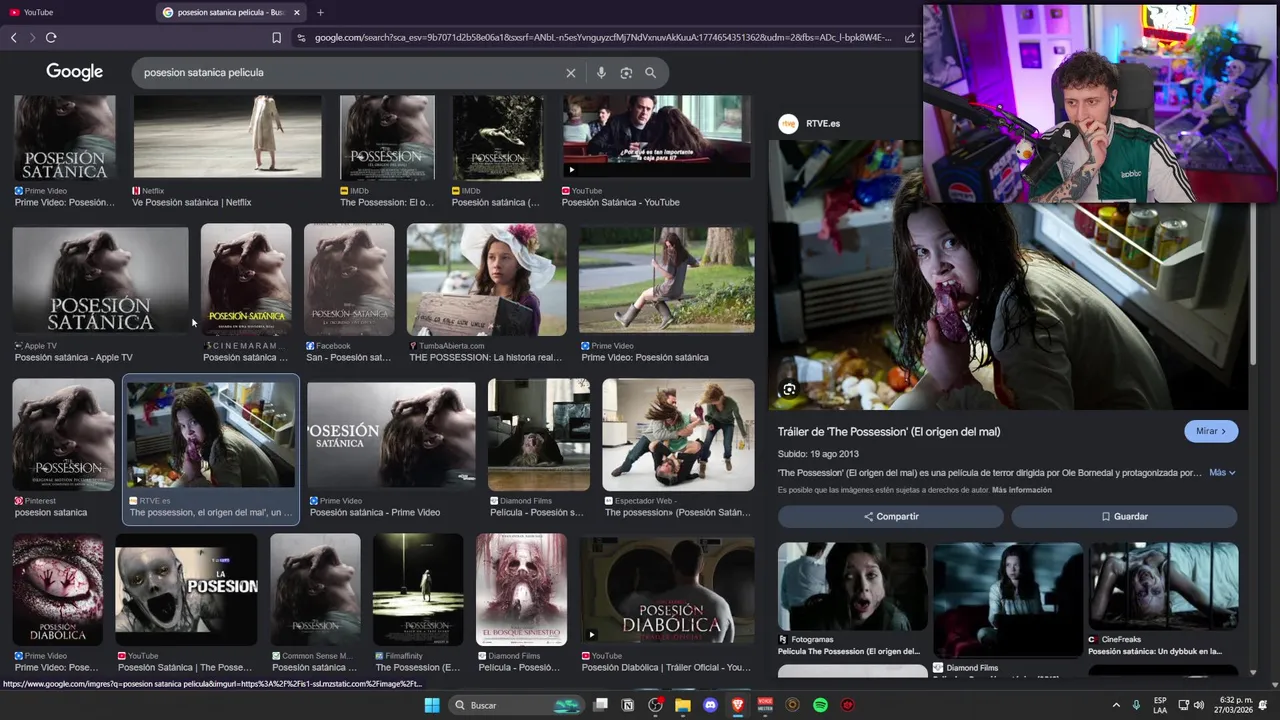Bookmark this page from the address bar
The height and width of the screenshot is (720, 1280).
(x=277, y=38)
